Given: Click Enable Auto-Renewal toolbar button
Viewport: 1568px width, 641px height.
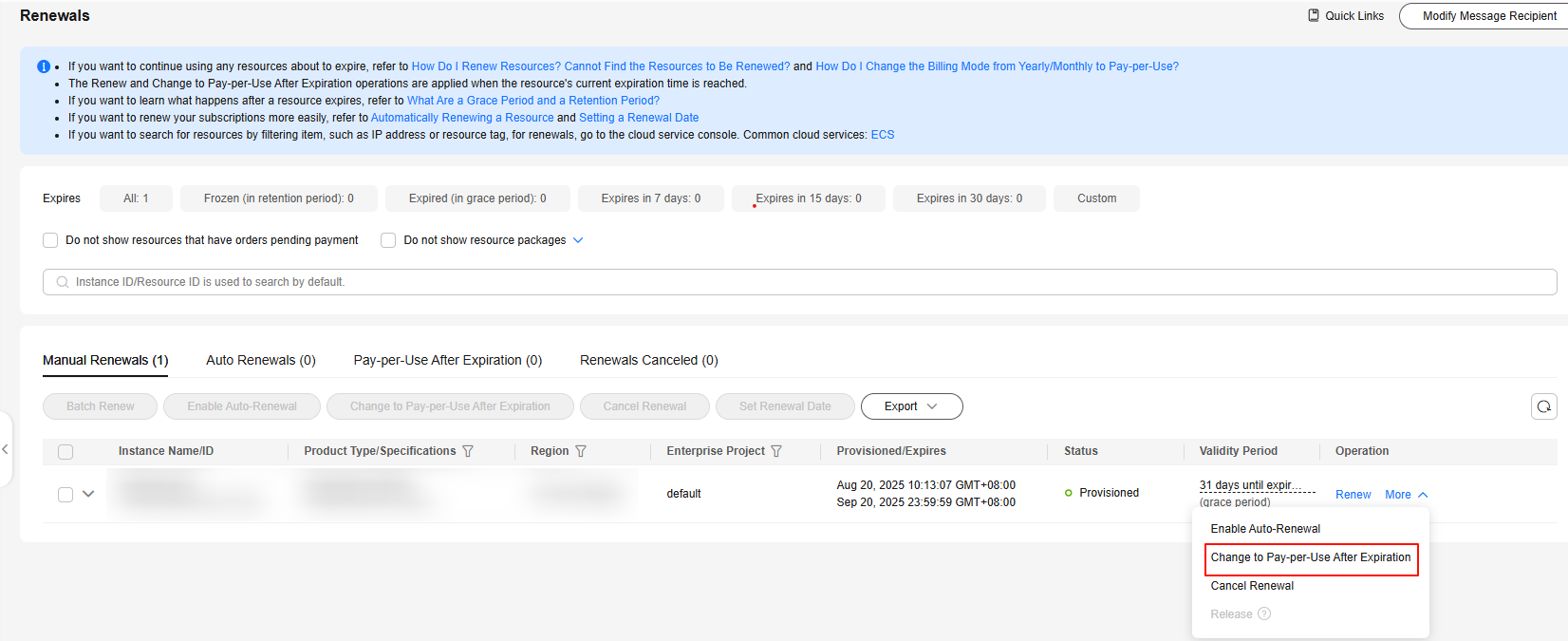Looking at the screenshot, I should coord(242,406).
